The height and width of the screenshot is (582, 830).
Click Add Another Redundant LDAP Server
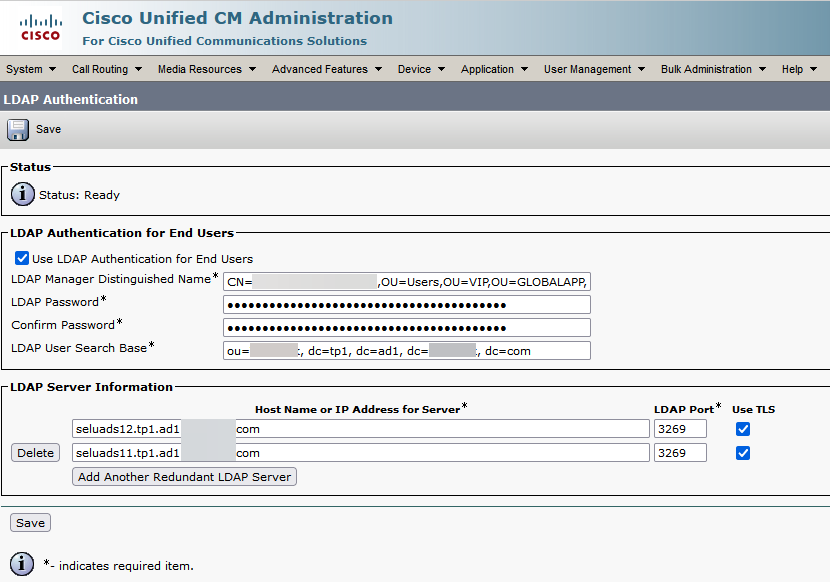[x=184, y=477]
